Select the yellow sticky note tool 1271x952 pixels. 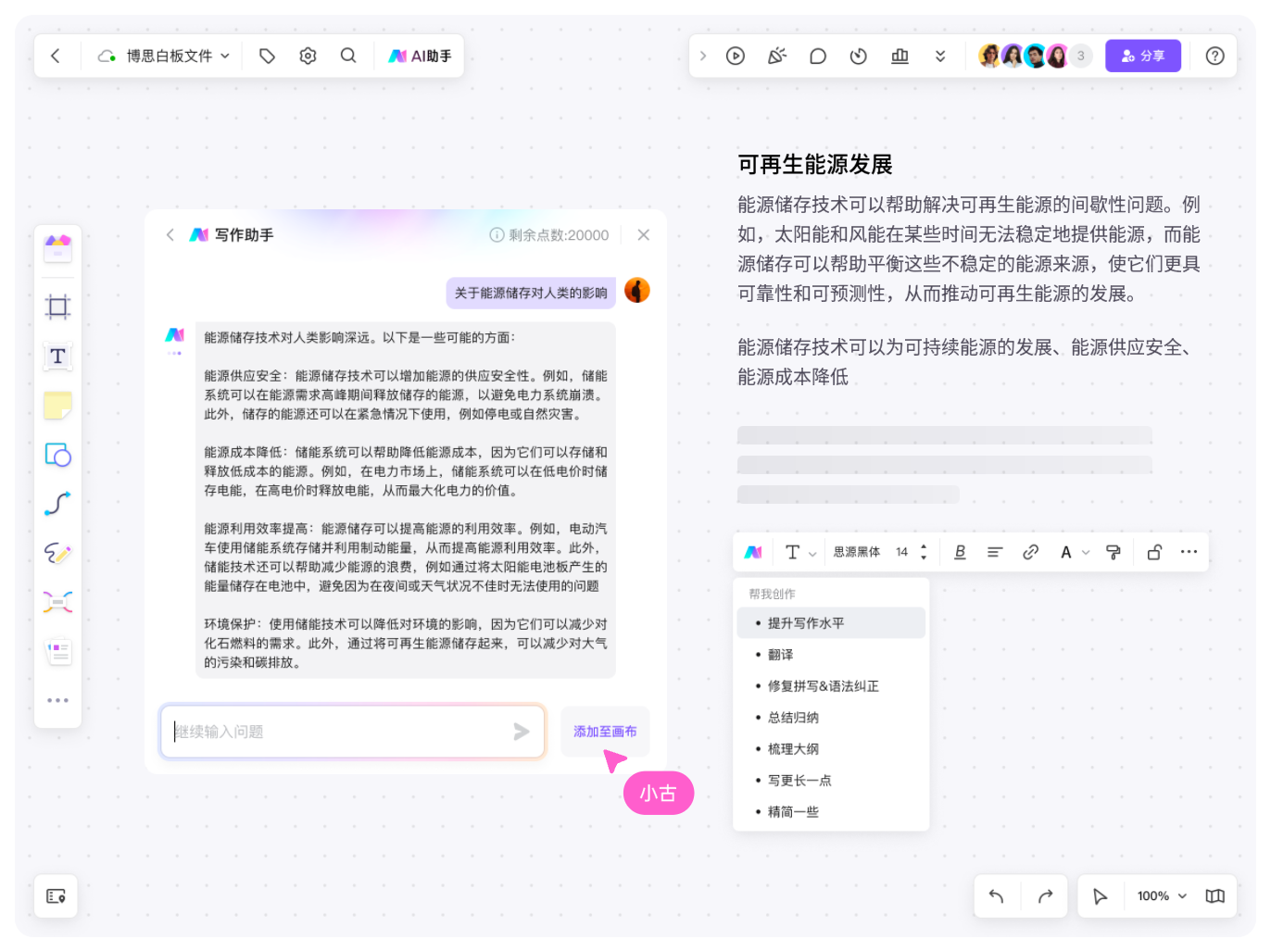(57, 405)
